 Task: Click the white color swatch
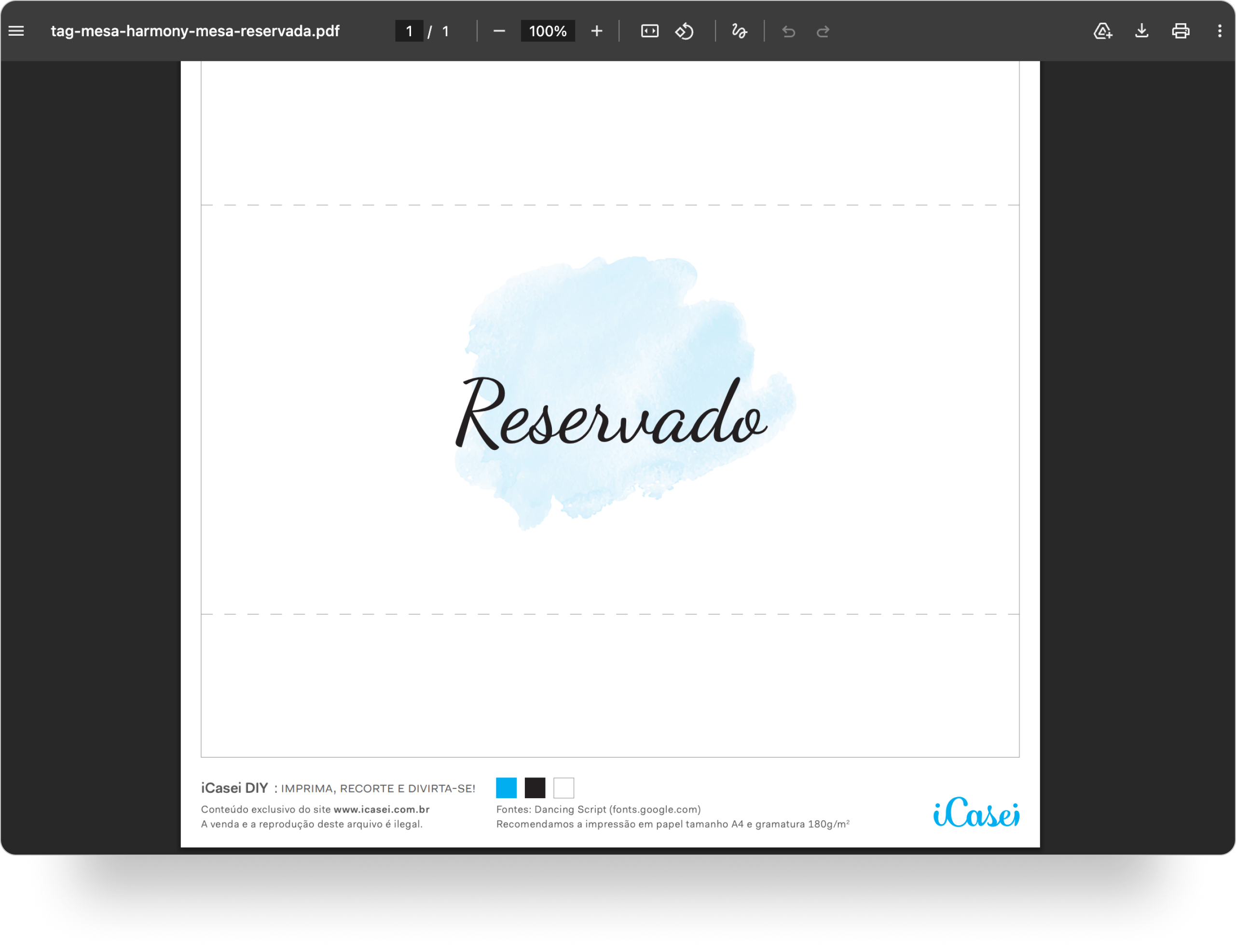563,788
